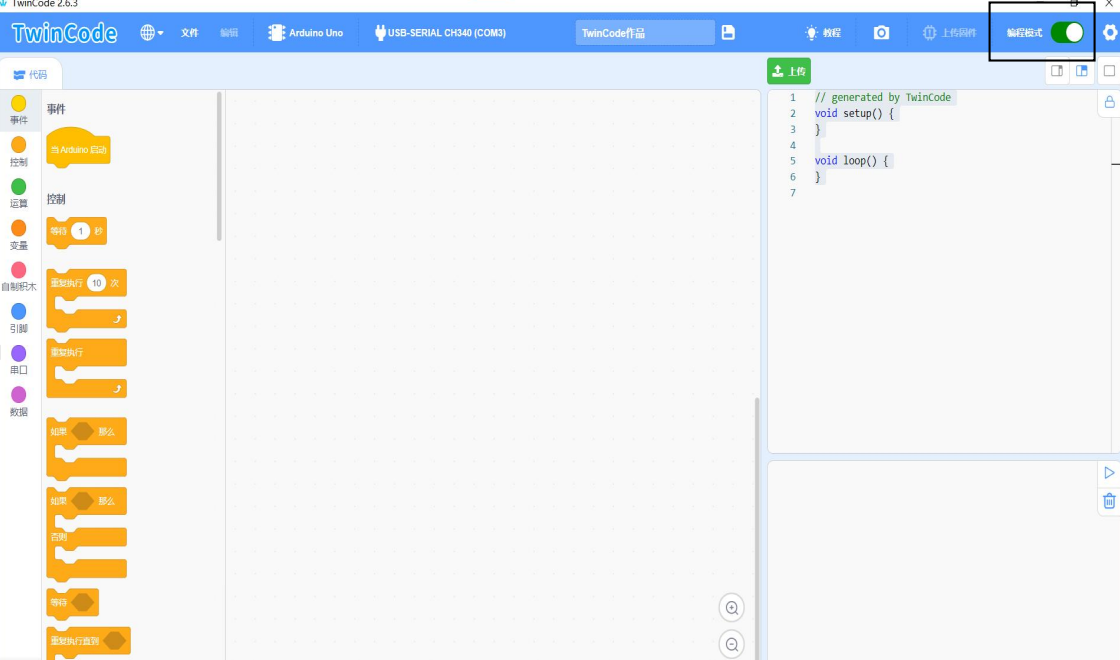The width and height of the screenshot is (1120, 660).
Task: Select the 代码 tab
Action: coord(30,74)
